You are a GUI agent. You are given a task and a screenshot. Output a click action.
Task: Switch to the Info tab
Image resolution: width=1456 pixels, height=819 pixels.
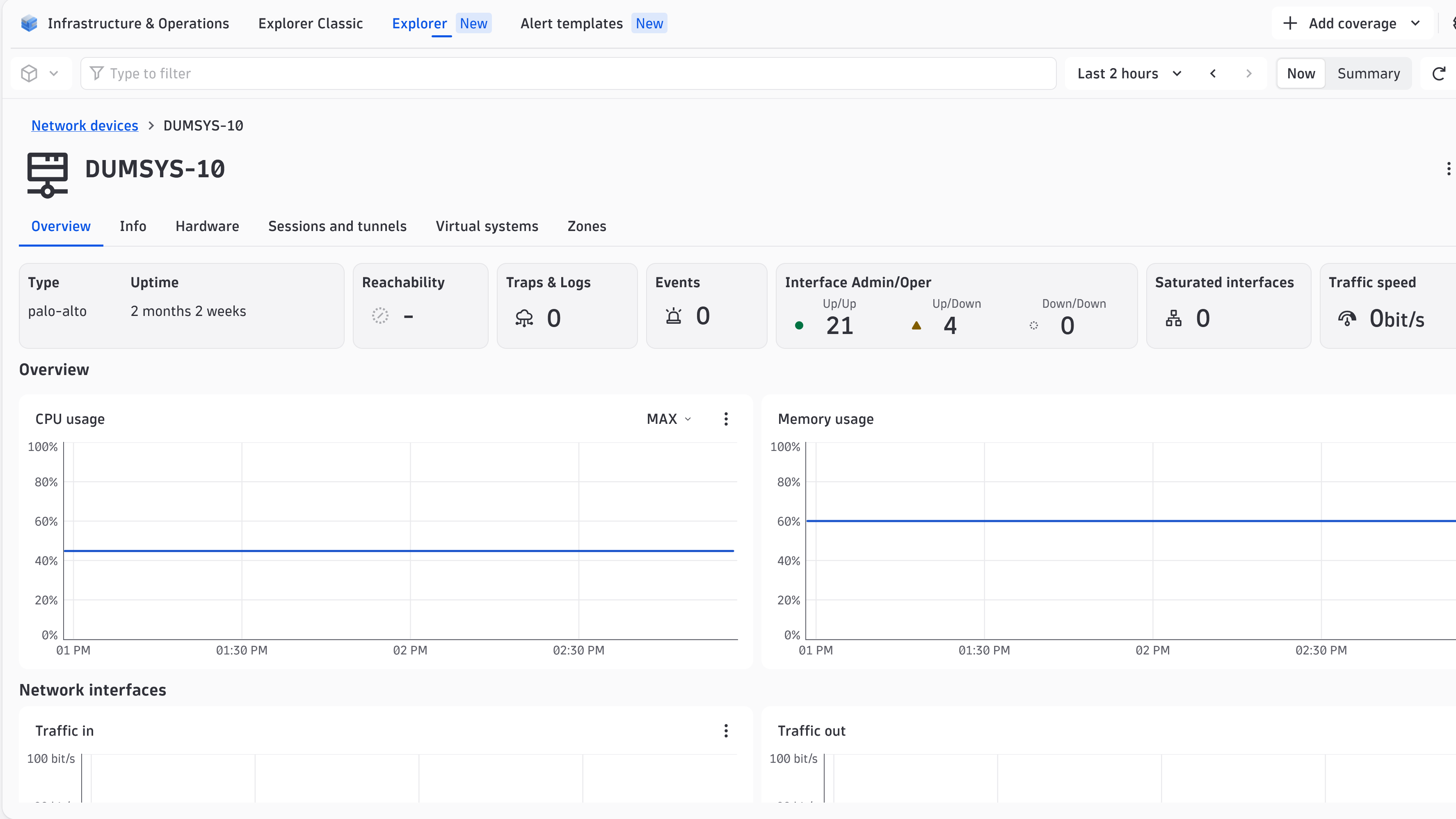(133, 226)
